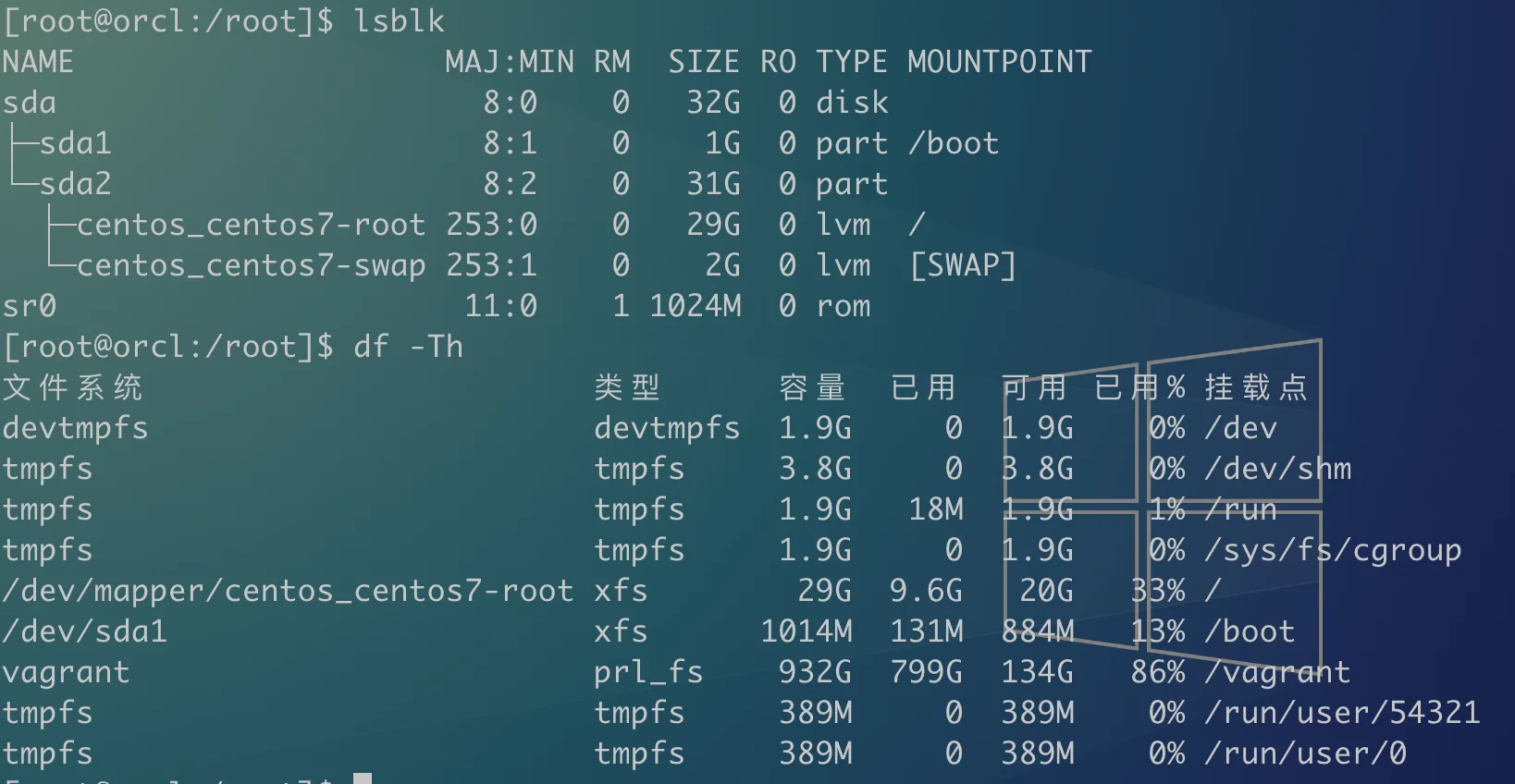
Task: Click the prl_fs type value
Action: point(649,673)
